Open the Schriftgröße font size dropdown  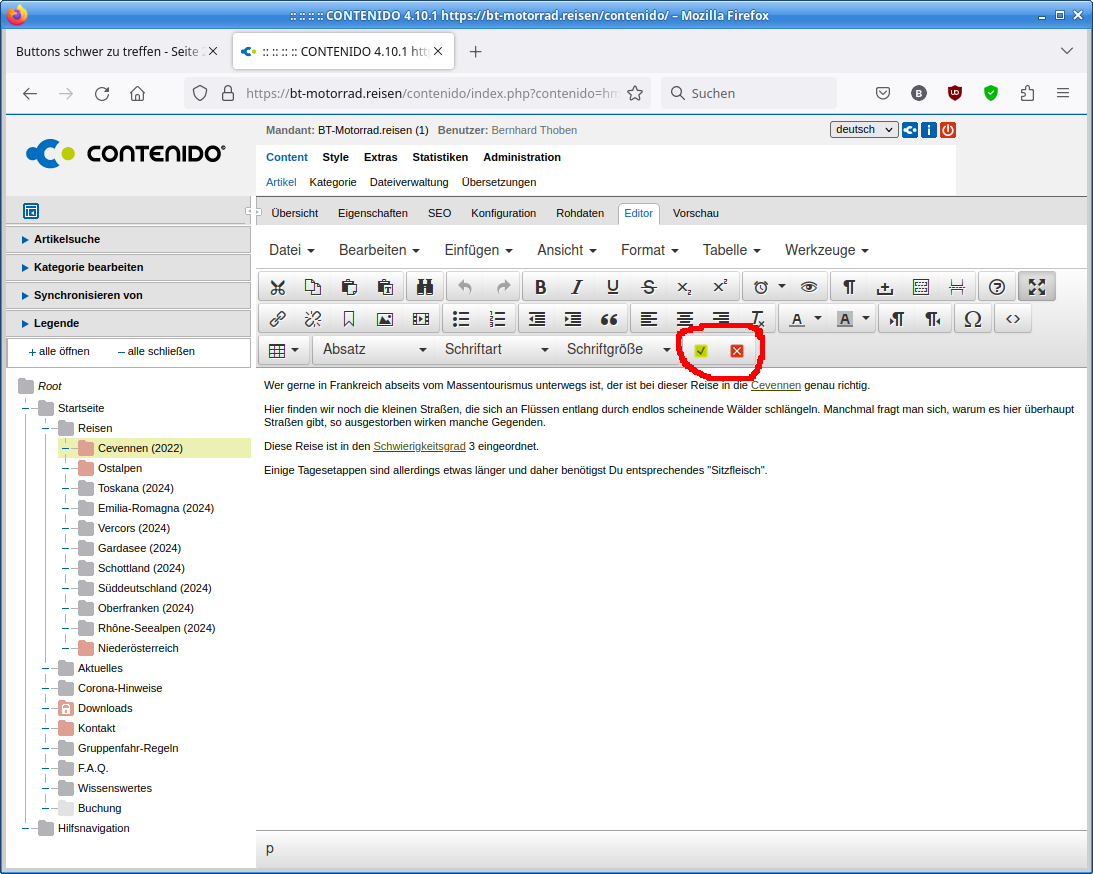click(618, 350)
